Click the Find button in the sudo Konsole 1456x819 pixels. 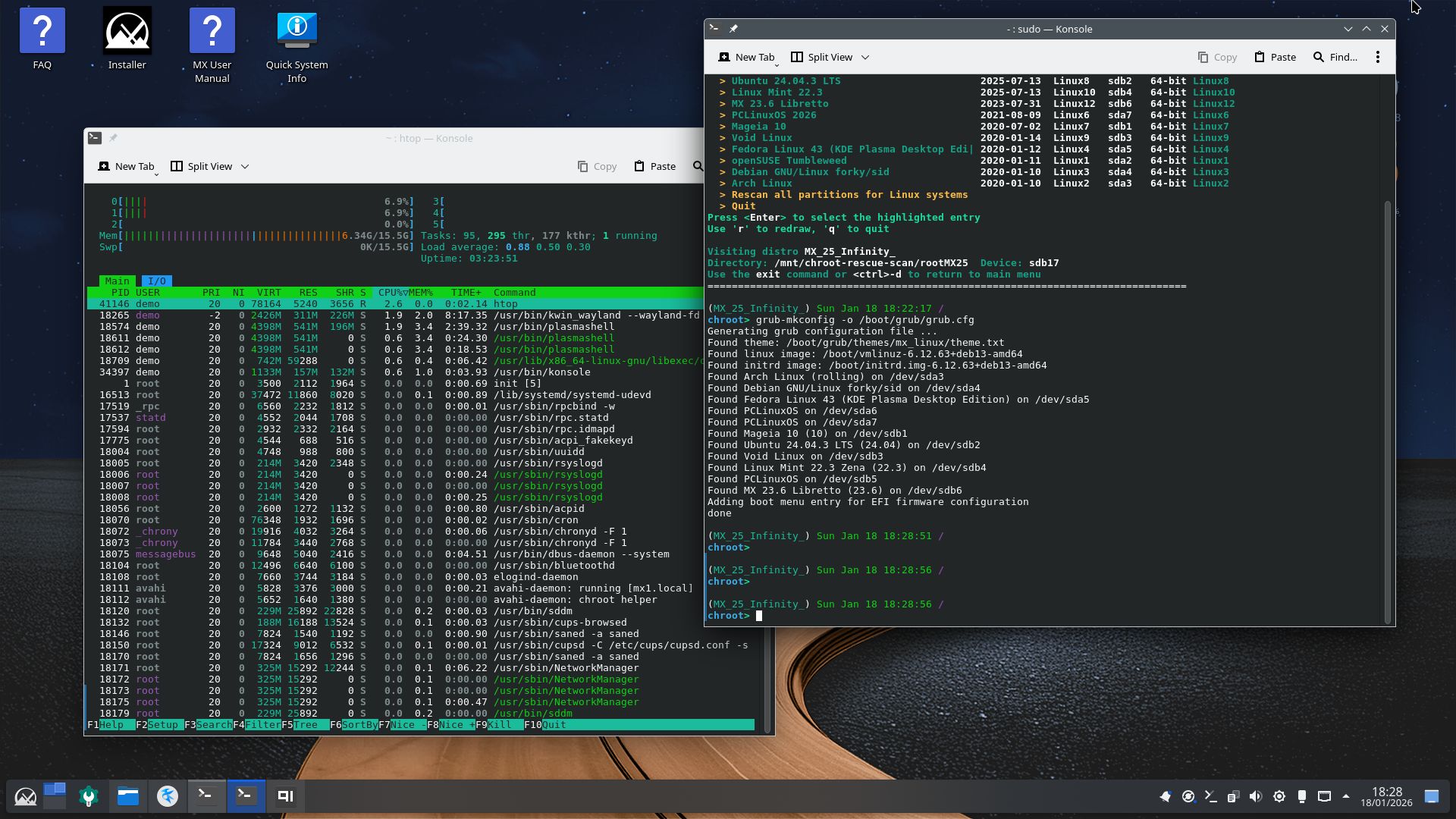(1335, 57)
